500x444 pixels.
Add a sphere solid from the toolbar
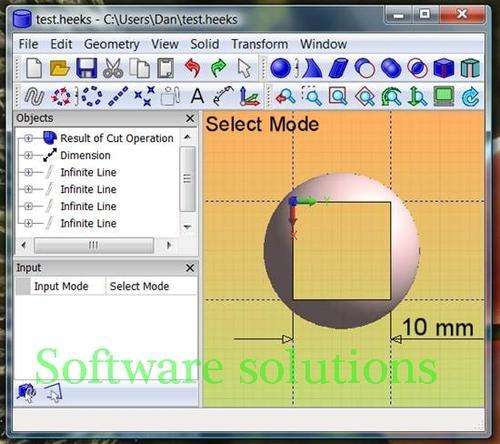(x=280, y=68)
